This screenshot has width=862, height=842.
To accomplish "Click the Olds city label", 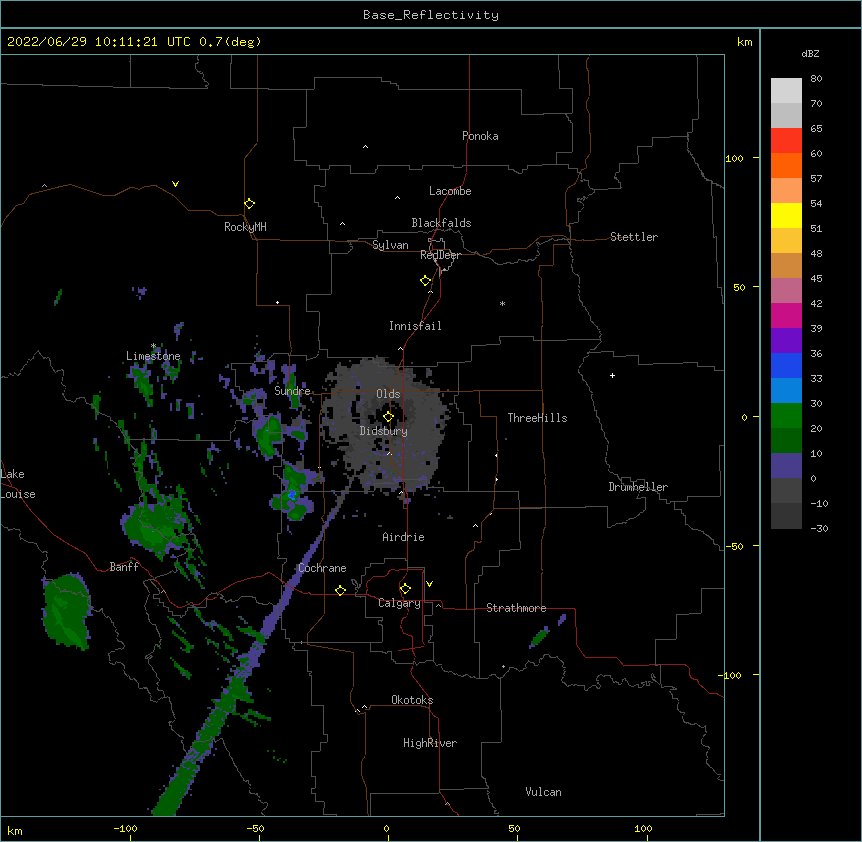I will coord(388,394).
